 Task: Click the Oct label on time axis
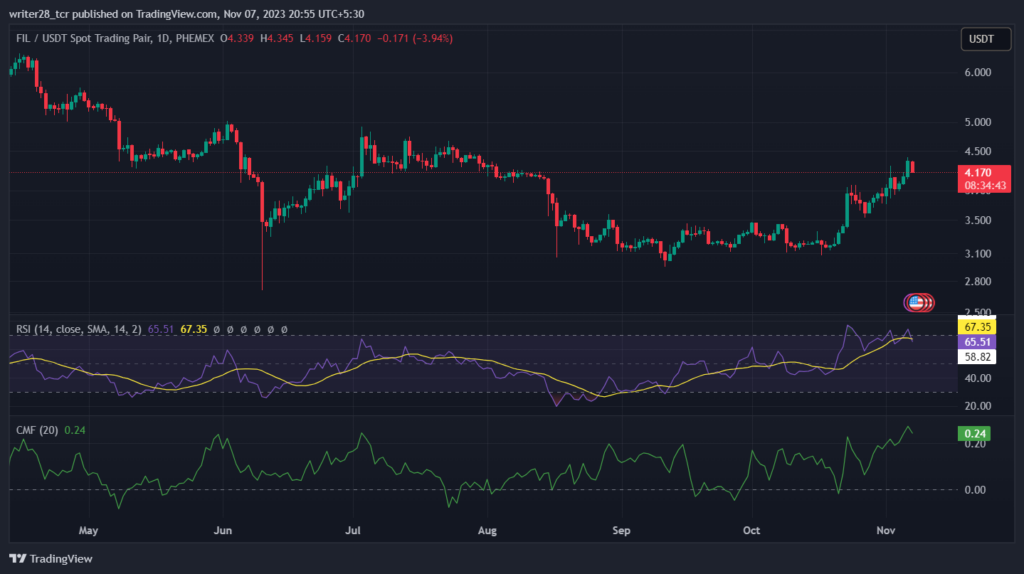[x=751, y=530]
